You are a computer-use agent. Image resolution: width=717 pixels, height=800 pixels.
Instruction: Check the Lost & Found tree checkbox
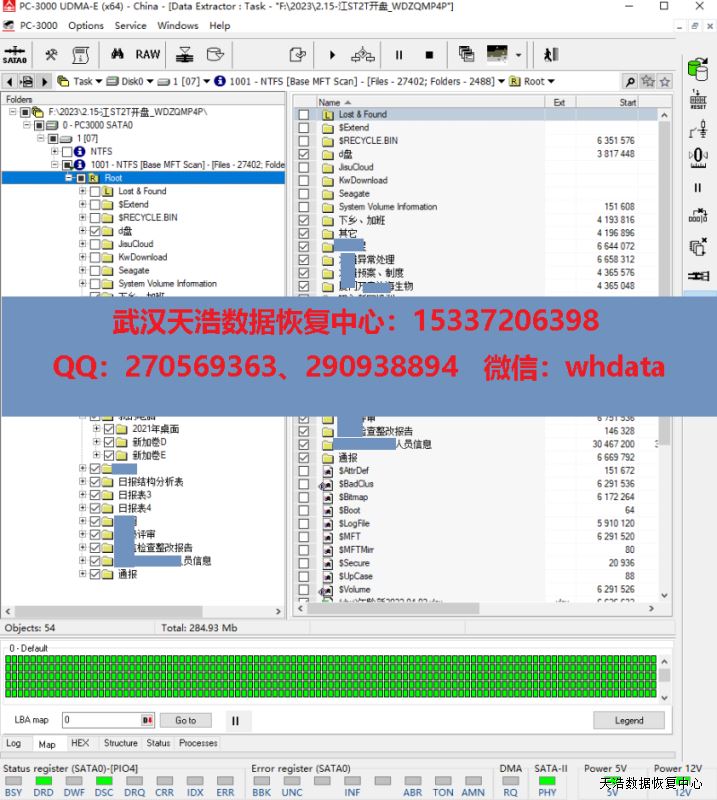pos(95,191)
